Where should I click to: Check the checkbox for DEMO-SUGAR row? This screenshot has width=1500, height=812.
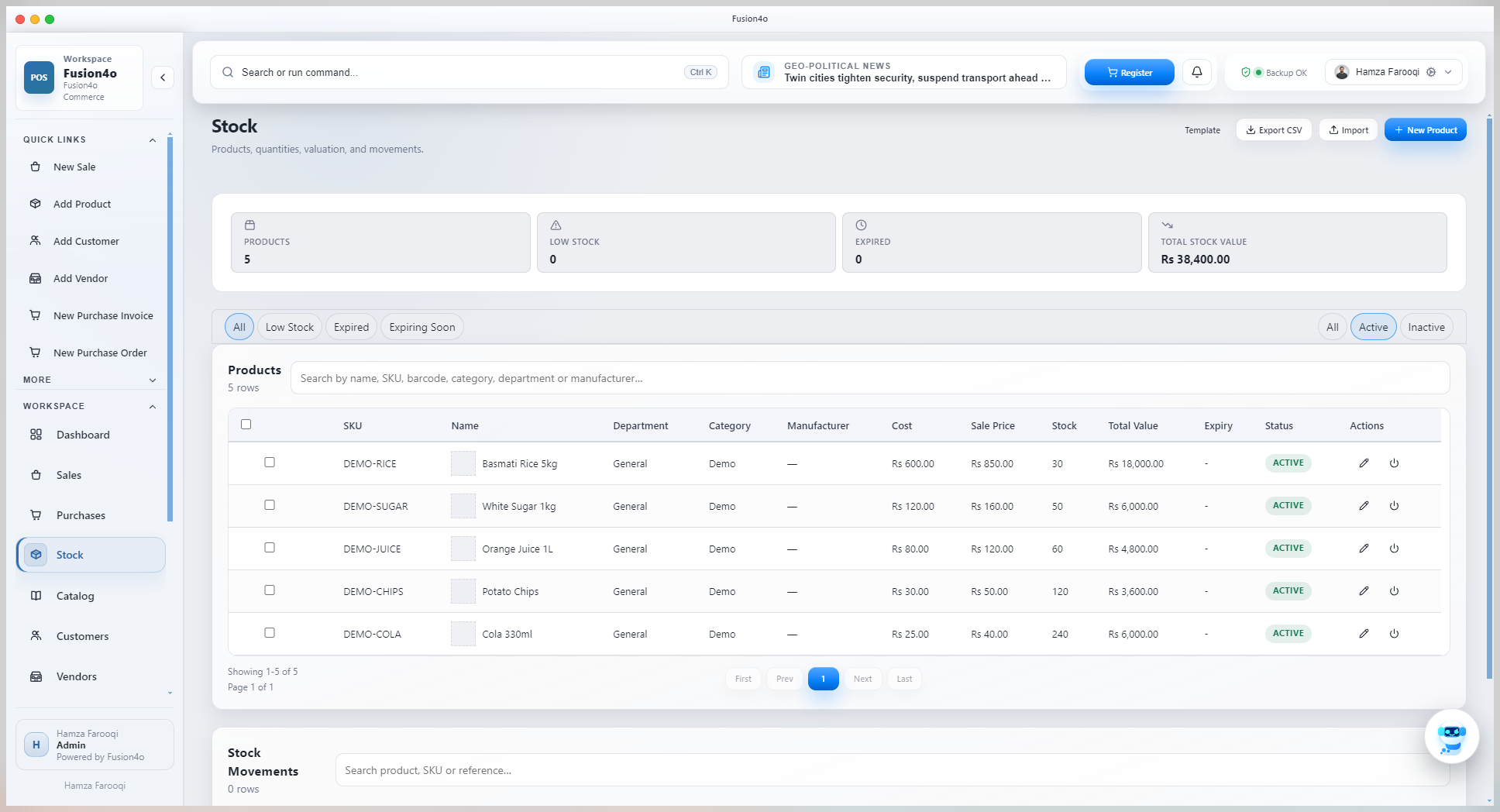270,504
